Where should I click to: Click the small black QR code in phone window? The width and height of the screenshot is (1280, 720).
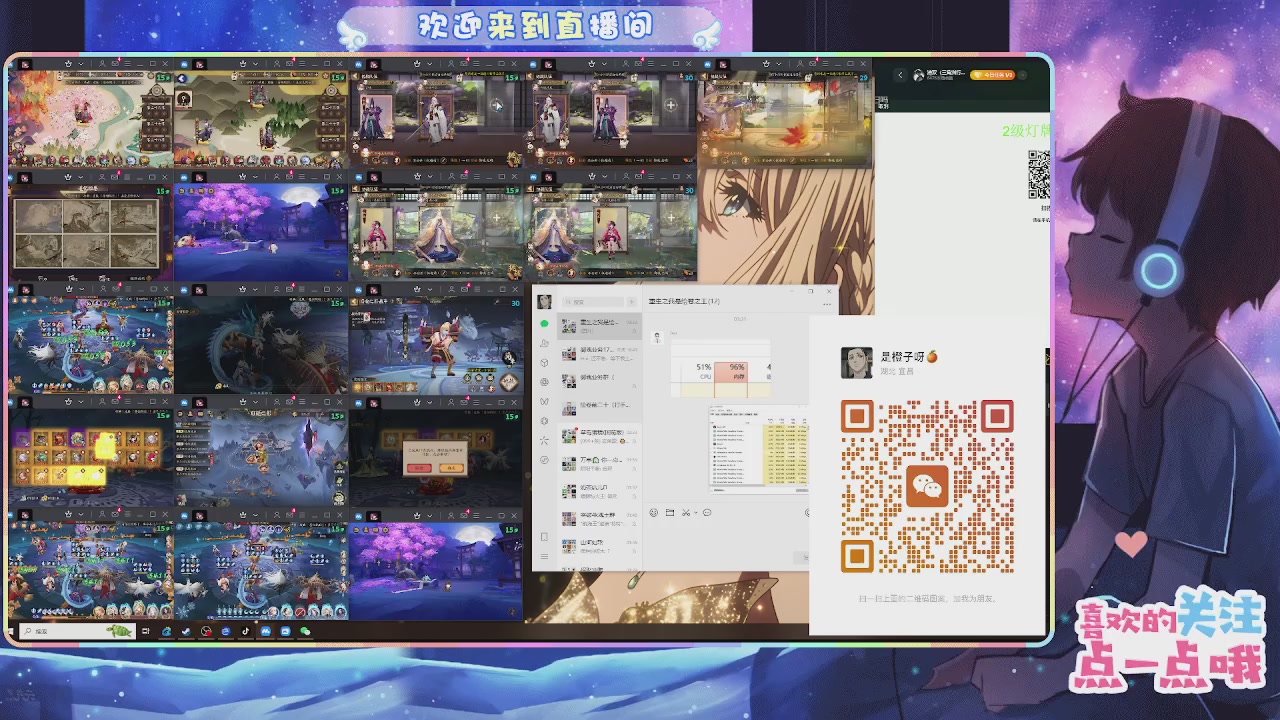coord(1039,175)
